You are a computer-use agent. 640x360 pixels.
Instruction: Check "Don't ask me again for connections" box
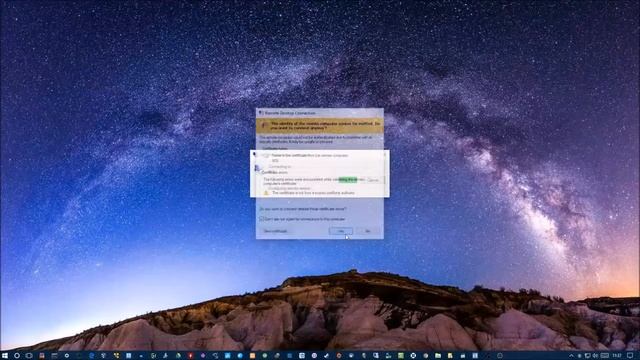[262, 219]
